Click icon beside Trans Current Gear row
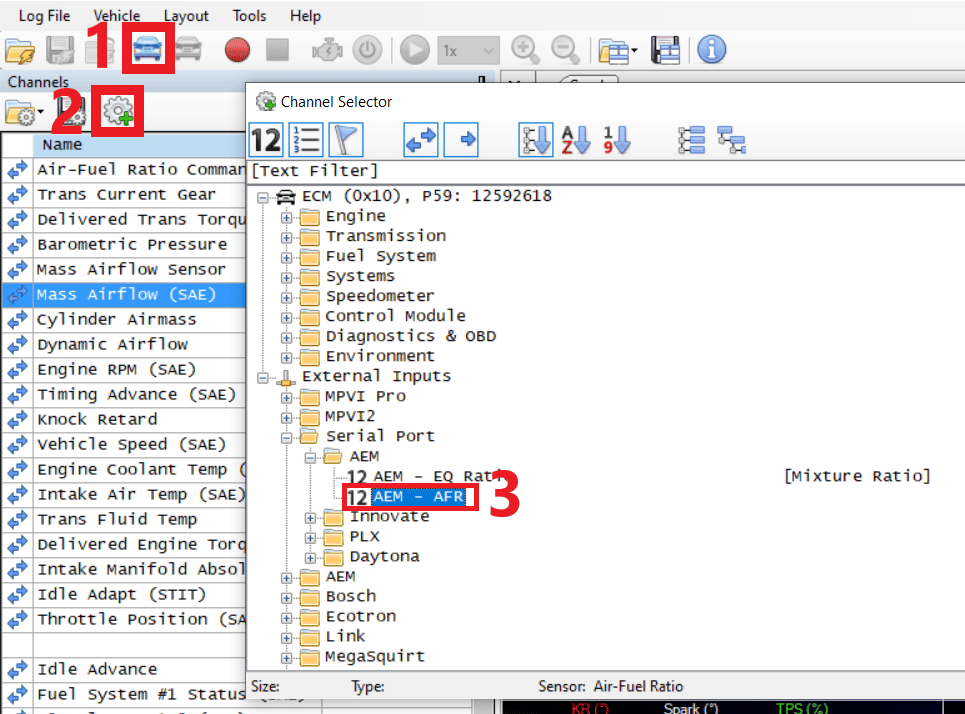This screenshot has width=965, height=714. tap(17, 195)
